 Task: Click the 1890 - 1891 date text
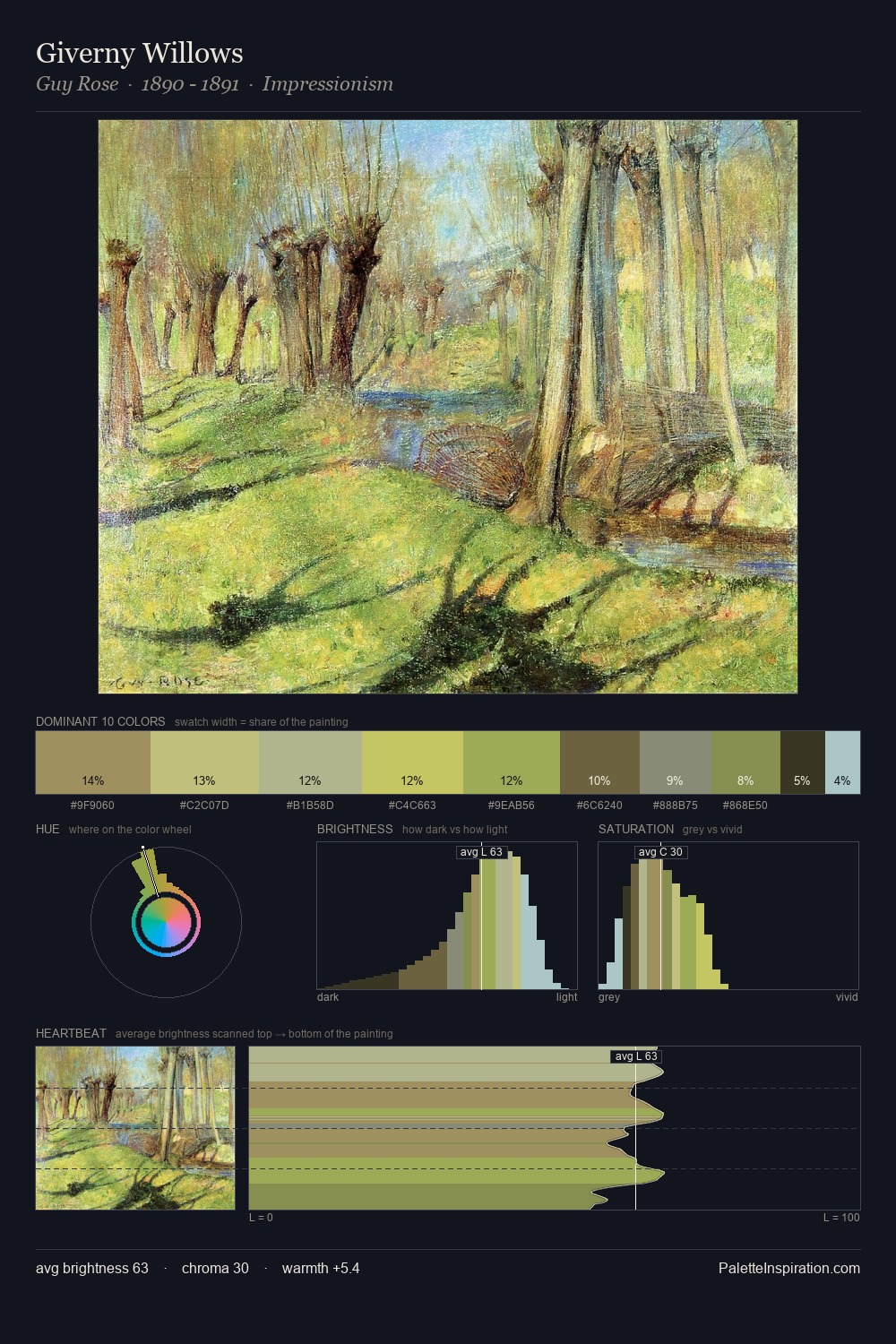click(x=190, y=84)
